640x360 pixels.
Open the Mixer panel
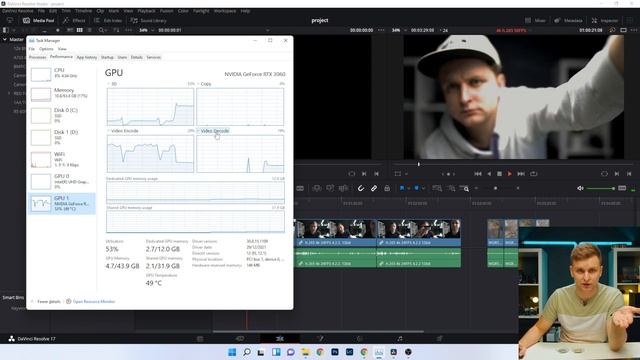tap(536, 20)
